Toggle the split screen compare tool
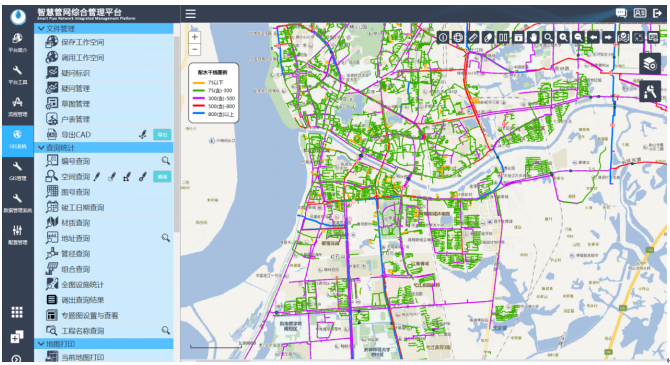The height and width of the screenshot is (365, 670). coord(503,37)
